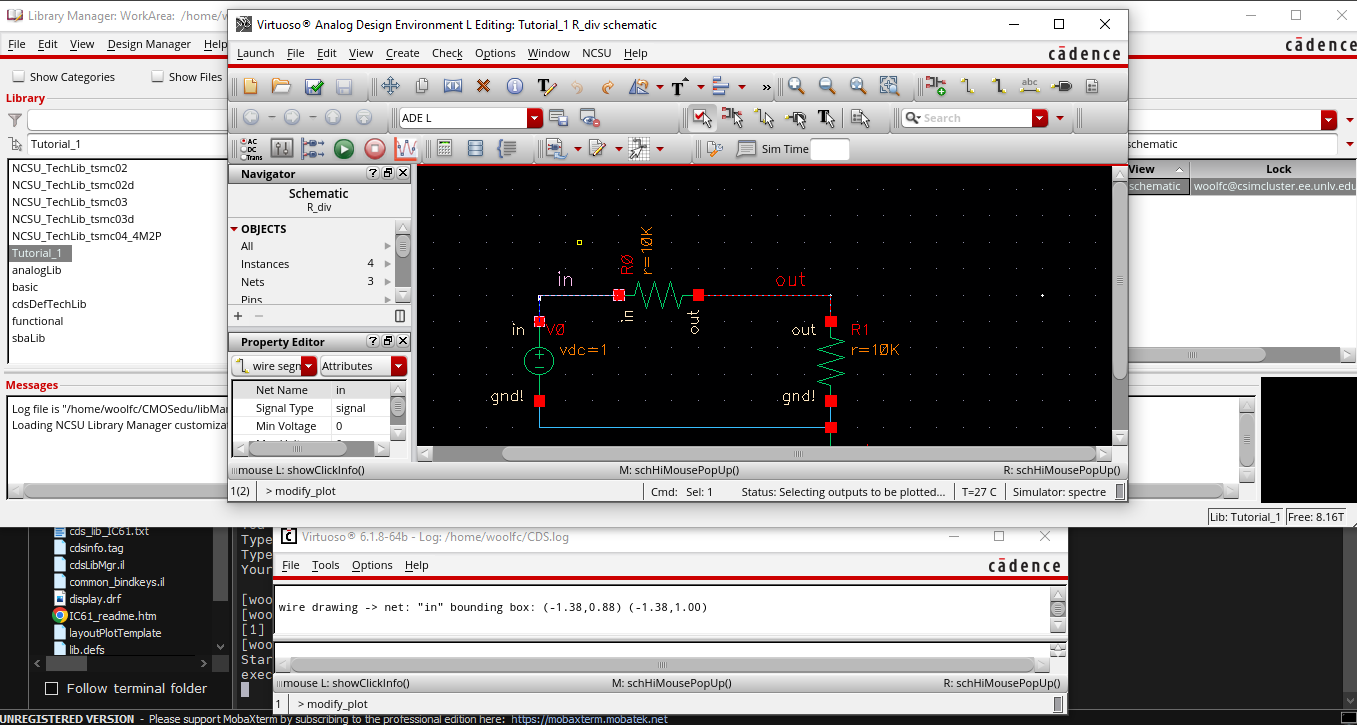
Task: Click the mobaxterm.mobatek.net link
Action: (x=589, y=718)
